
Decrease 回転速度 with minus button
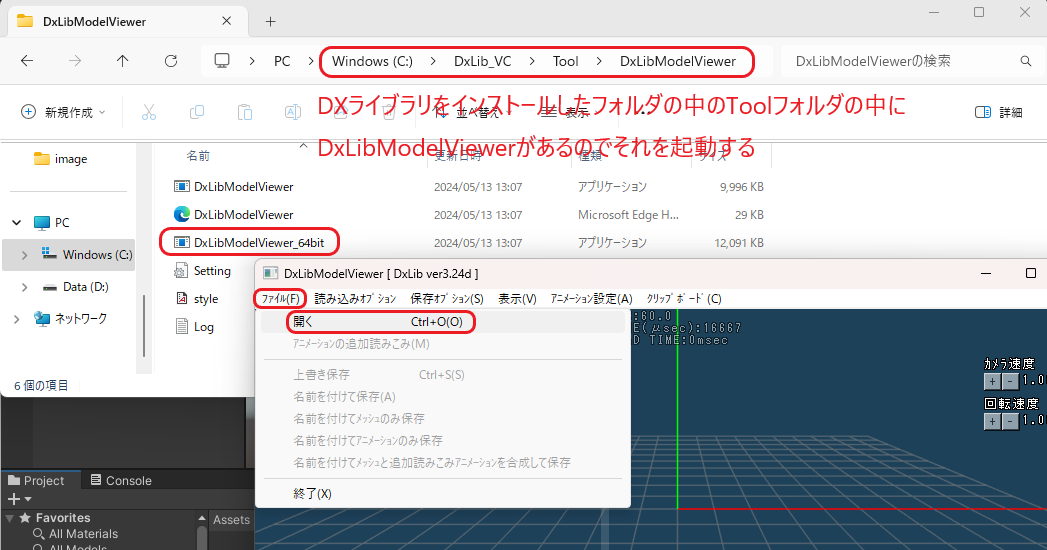click(x=1010, y=421)
